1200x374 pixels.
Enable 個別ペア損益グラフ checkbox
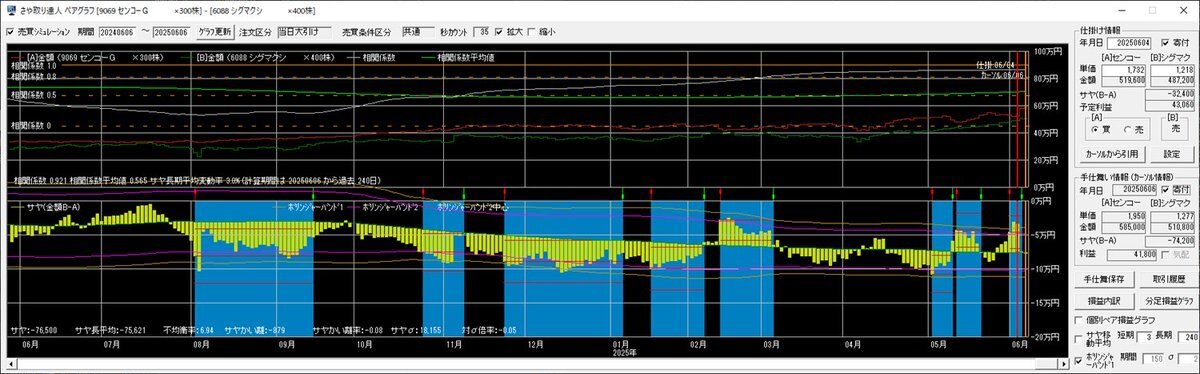click(1078, 320)
